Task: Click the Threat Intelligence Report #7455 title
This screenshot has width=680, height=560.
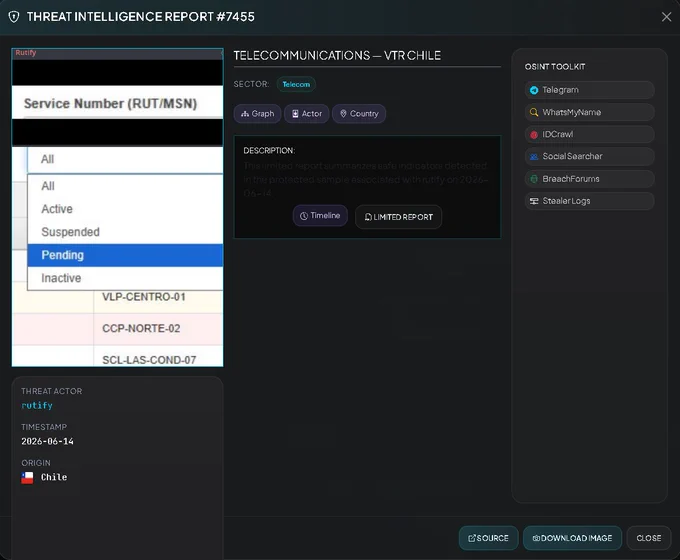Action: [x=141, y=16]
